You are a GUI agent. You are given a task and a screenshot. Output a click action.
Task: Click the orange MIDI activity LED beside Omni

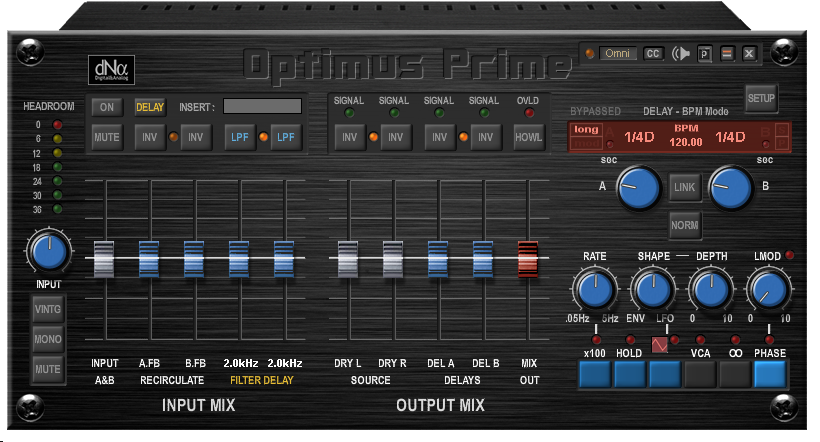[x=590, y=53]
